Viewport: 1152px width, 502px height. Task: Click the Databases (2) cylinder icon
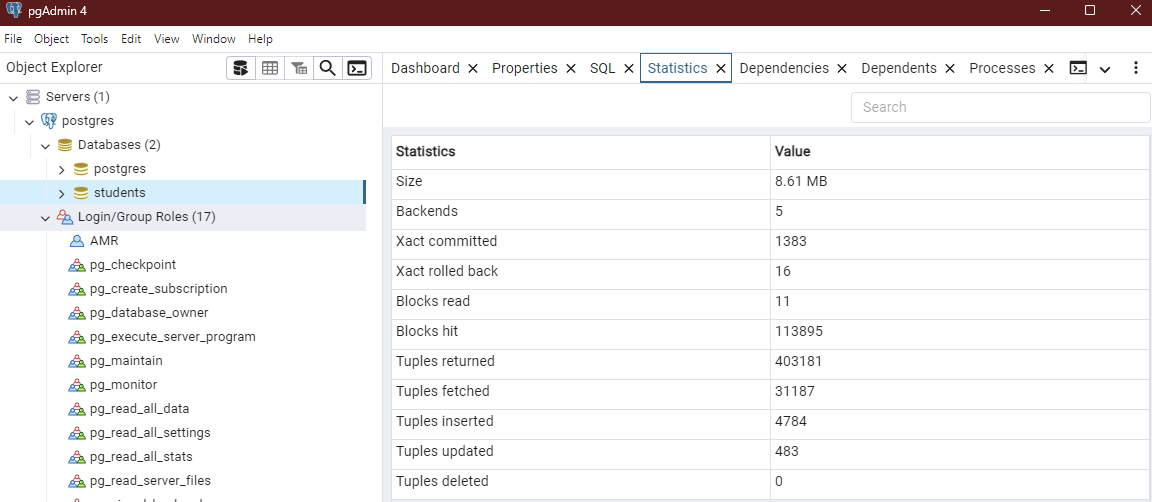(65, 145)
